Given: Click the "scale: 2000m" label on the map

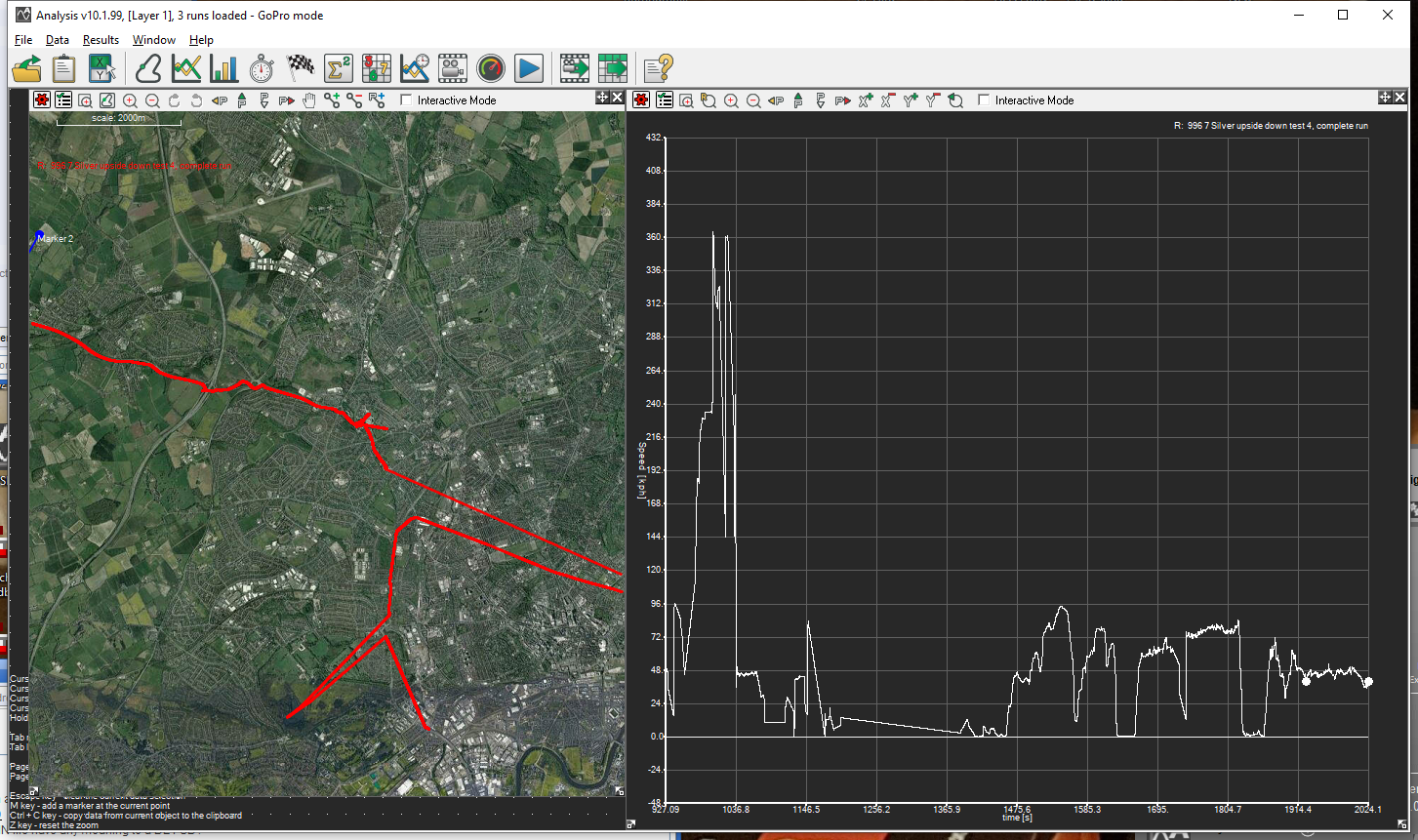Looking at the screenshot, I should pos(118,118).
